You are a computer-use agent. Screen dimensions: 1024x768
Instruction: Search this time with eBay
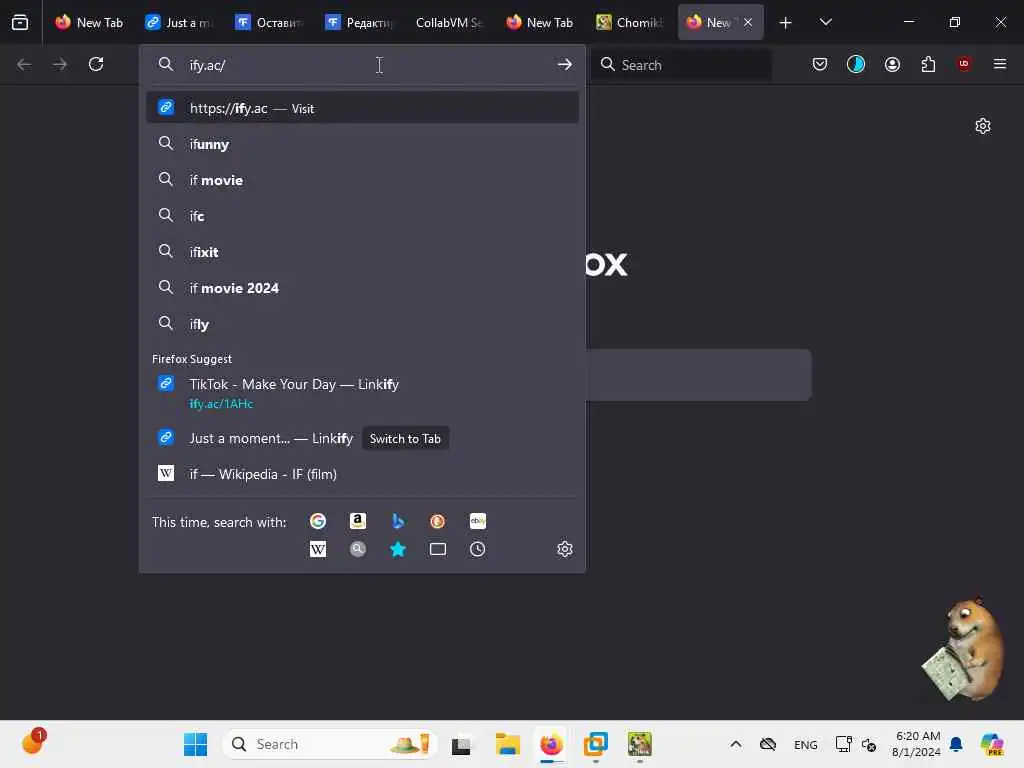(x=477, y=521)
